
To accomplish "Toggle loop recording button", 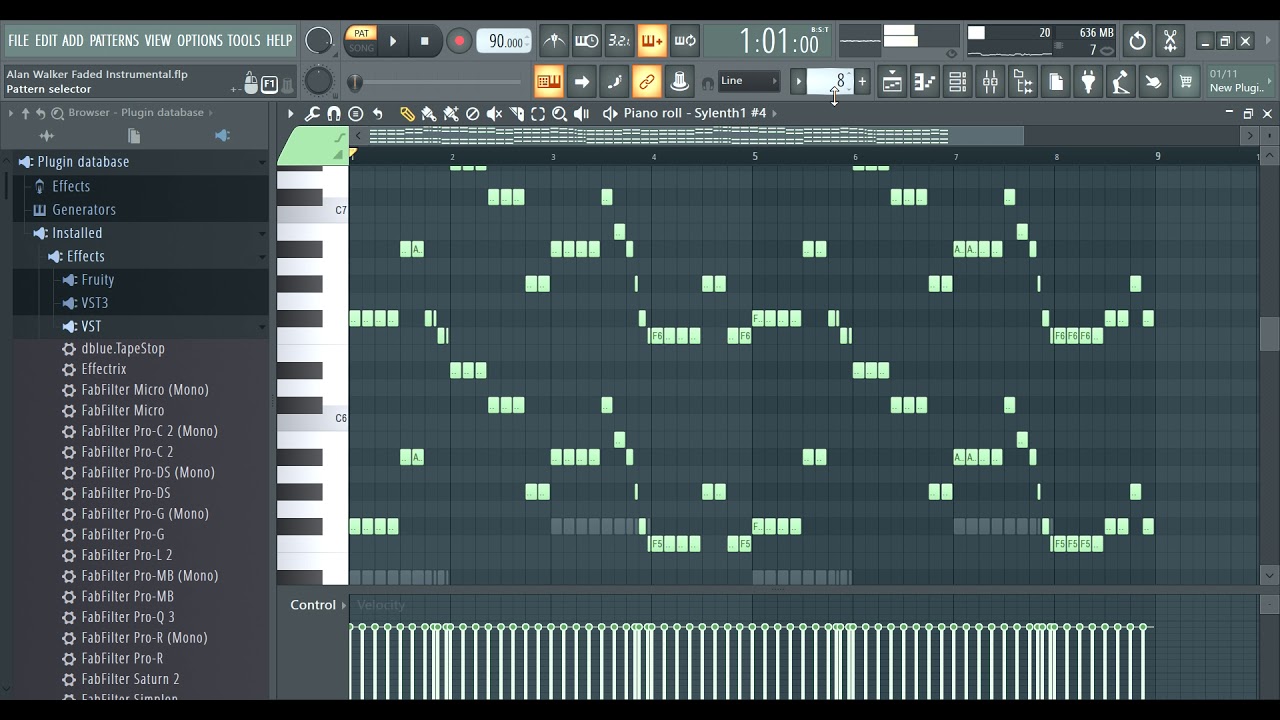I will (x=685, y=41).
